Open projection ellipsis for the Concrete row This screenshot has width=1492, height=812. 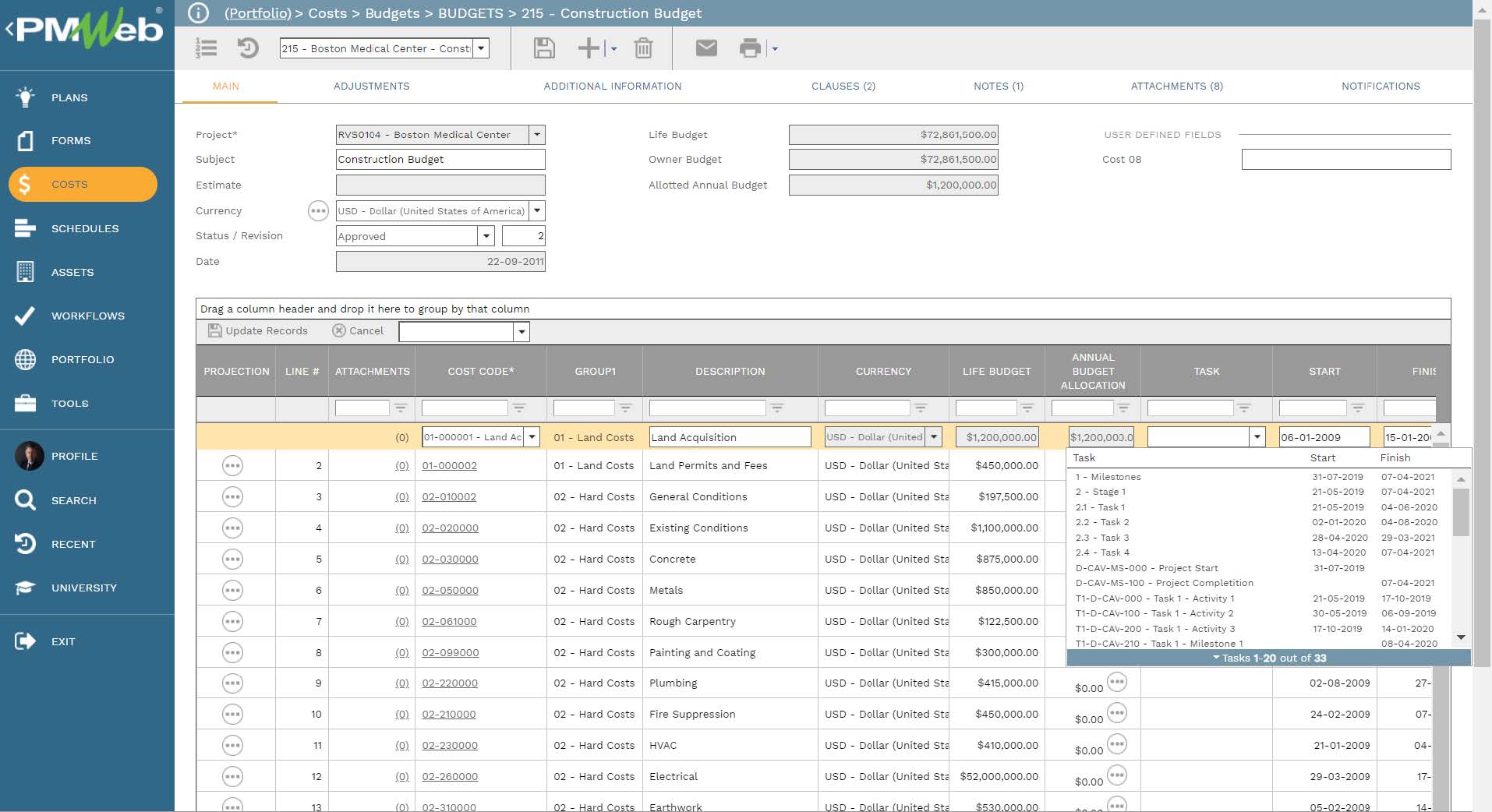pos(232,560)
